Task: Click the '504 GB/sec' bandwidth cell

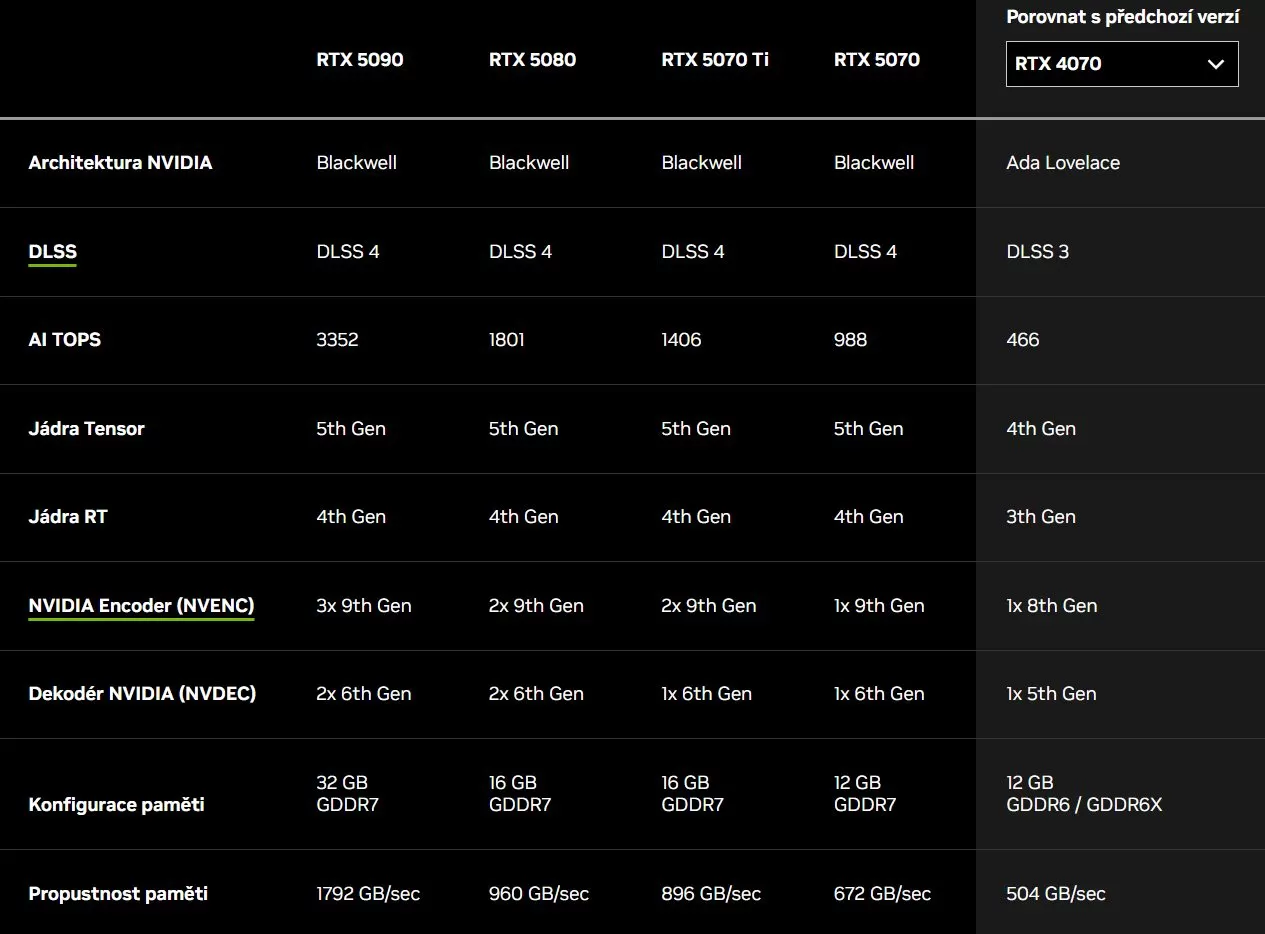Action: (1056, 894)
